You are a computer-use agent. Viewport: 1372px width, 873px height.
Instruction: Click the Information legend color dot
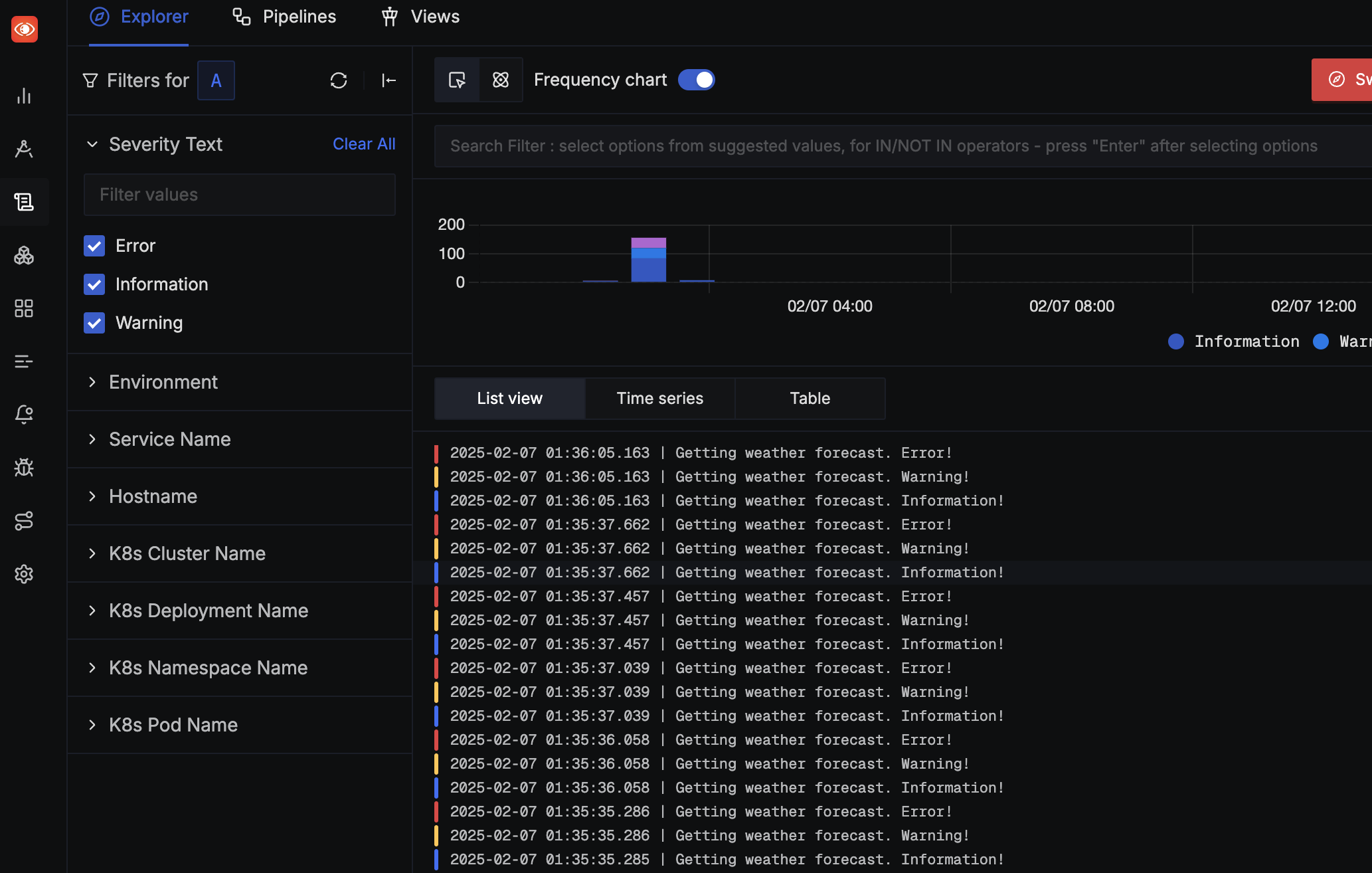coord(1176,341)
